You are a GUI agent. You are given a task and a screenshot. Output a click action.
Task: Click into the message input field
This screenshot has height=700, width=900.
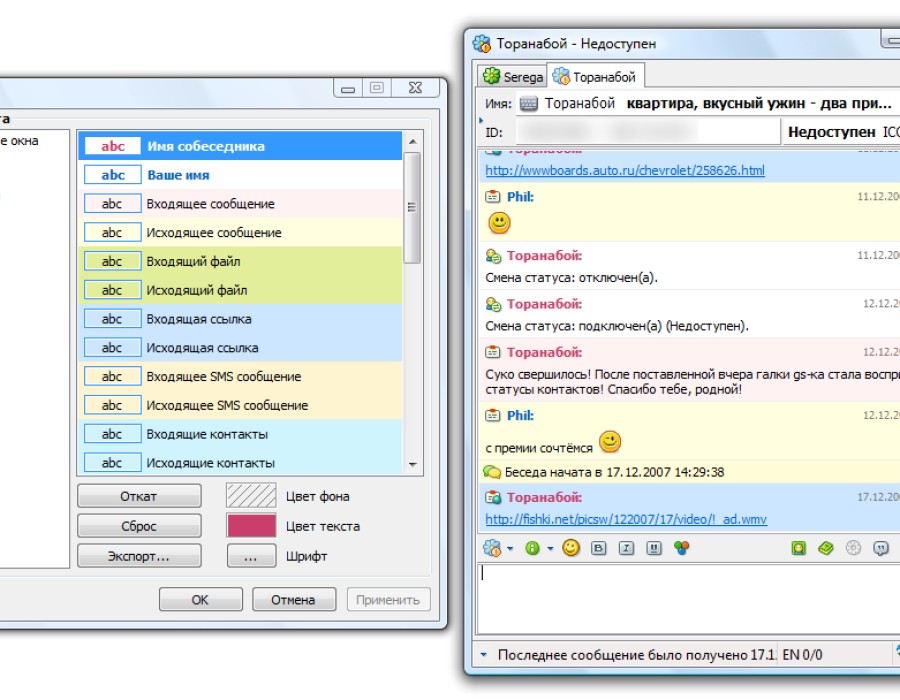tap(688, 599)
